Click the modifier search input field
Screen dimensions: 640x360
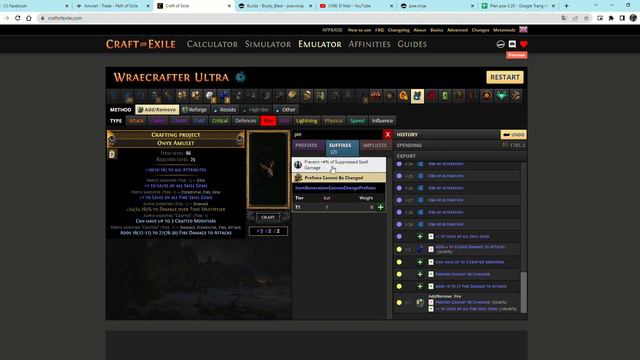337,134
